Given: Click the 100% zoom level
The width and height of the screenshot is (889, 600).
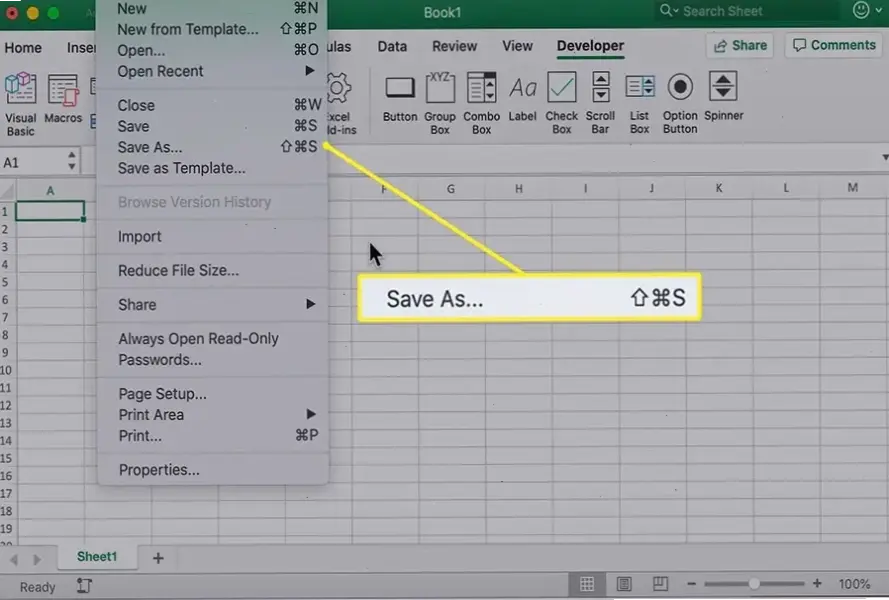Looking at the screenshot, I should (x=854, y=584).
